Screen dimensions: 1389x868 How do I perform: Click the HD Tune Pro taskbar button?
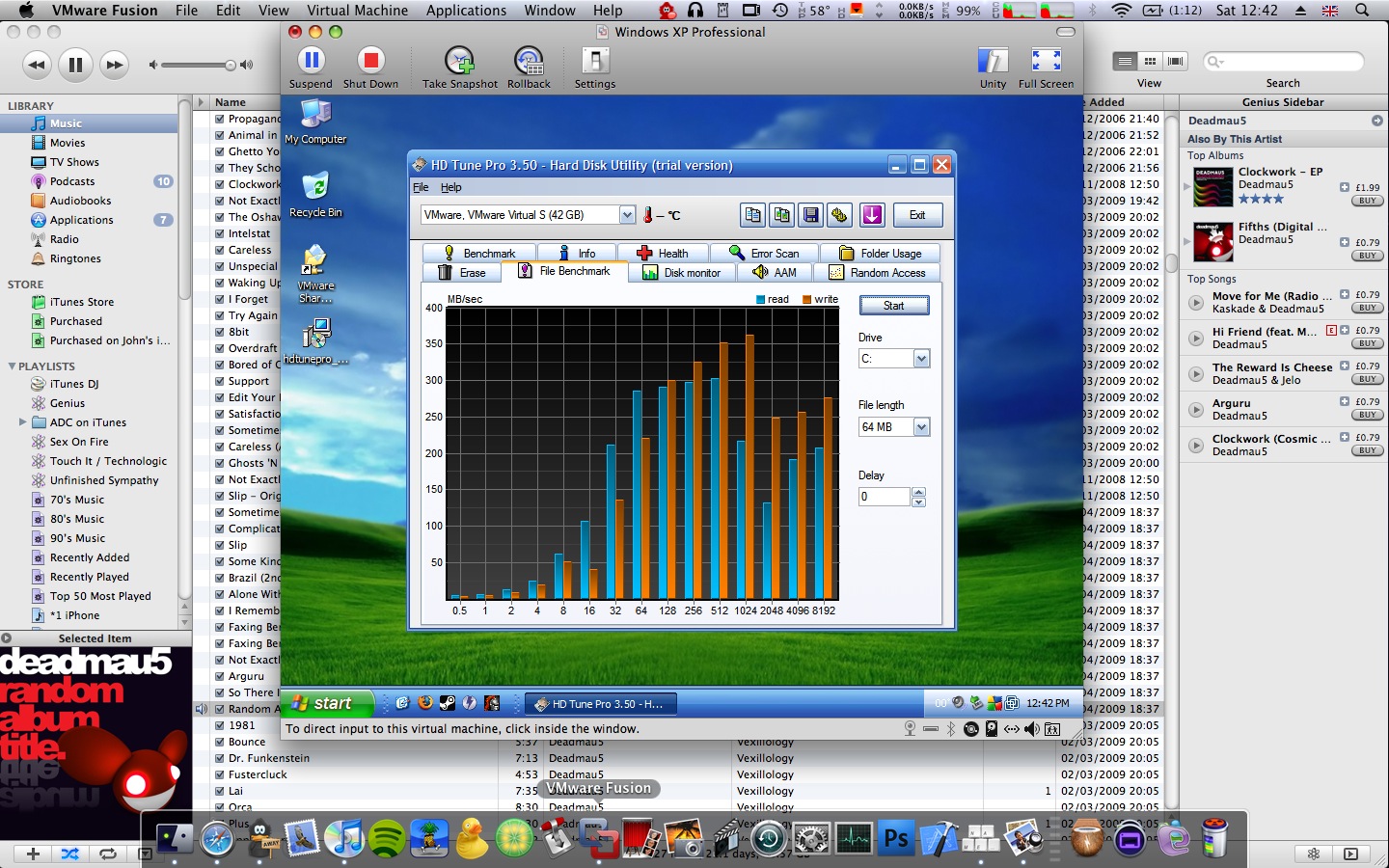tap(600, 704)
